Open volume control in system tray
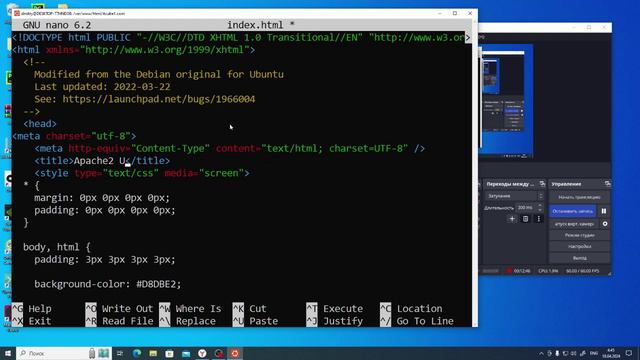Viewport: 640px width, 360px height. click(573, 353)
